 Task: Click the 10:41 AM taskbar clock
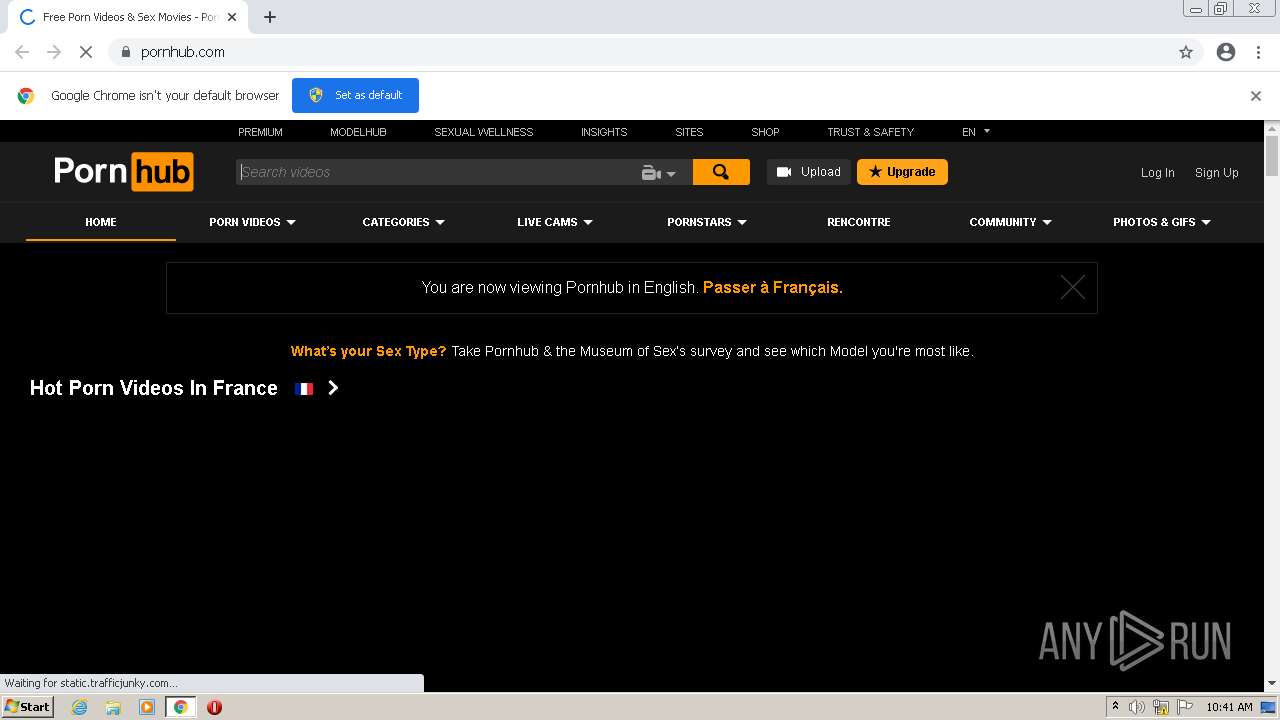pos(1229,707)
